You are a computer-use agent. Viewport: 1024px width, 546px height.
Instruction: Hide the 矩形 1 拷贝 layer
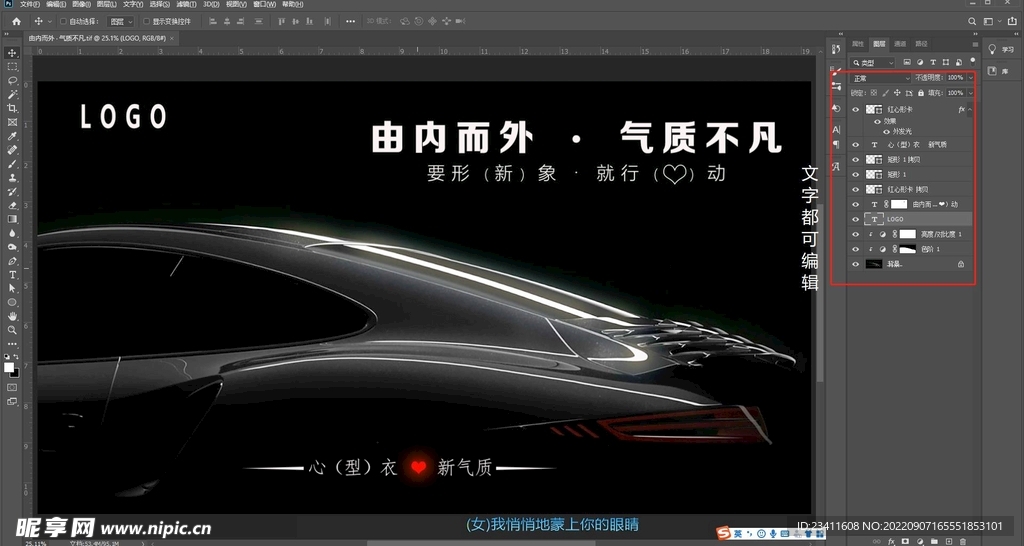point(856,159)
